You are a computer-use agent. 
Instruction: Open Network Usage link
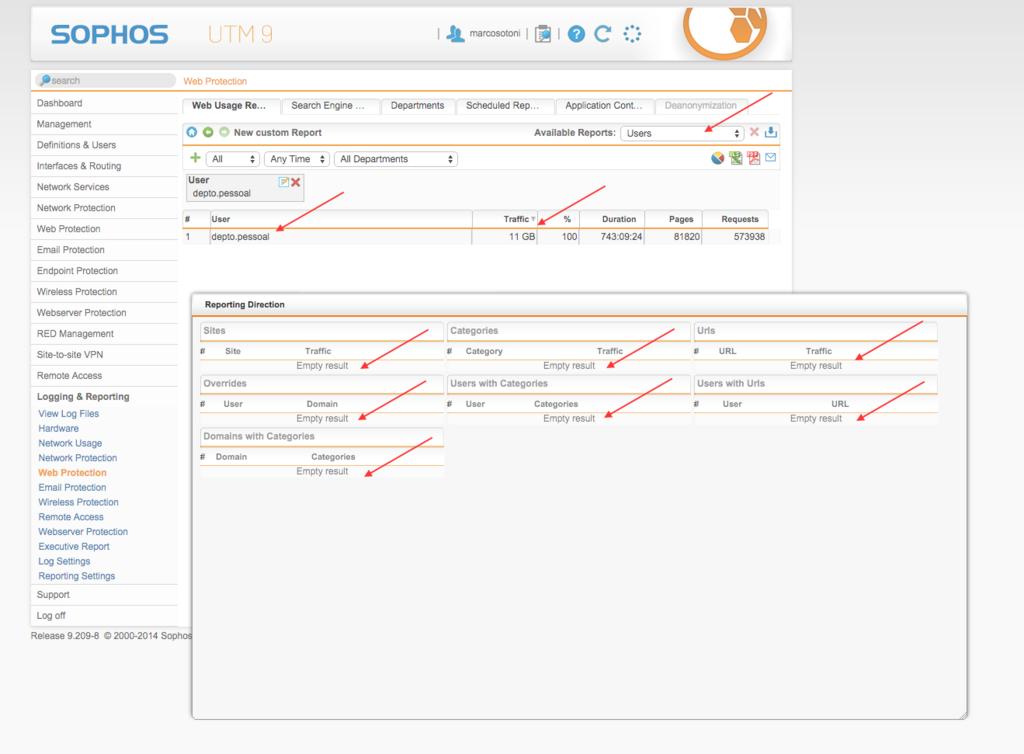pos(70,443)
